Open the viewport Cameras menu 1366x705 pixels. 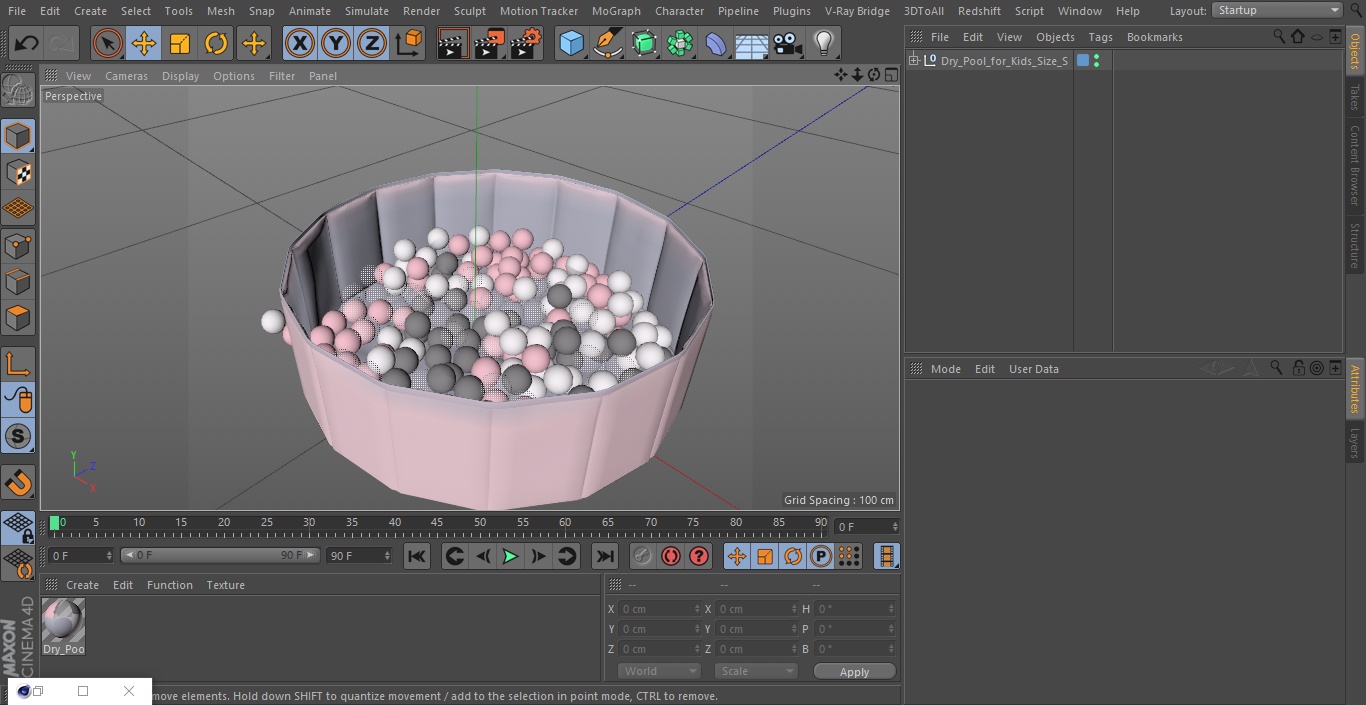[x=126, y=76]
